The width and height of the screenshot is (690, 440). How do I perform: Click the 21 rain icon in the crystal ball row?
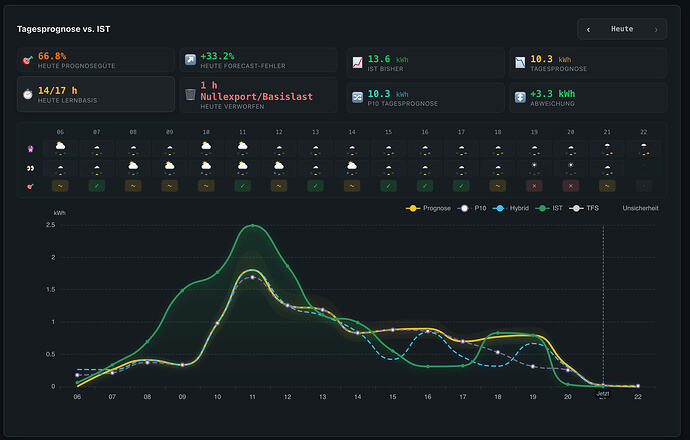[607, 148]
